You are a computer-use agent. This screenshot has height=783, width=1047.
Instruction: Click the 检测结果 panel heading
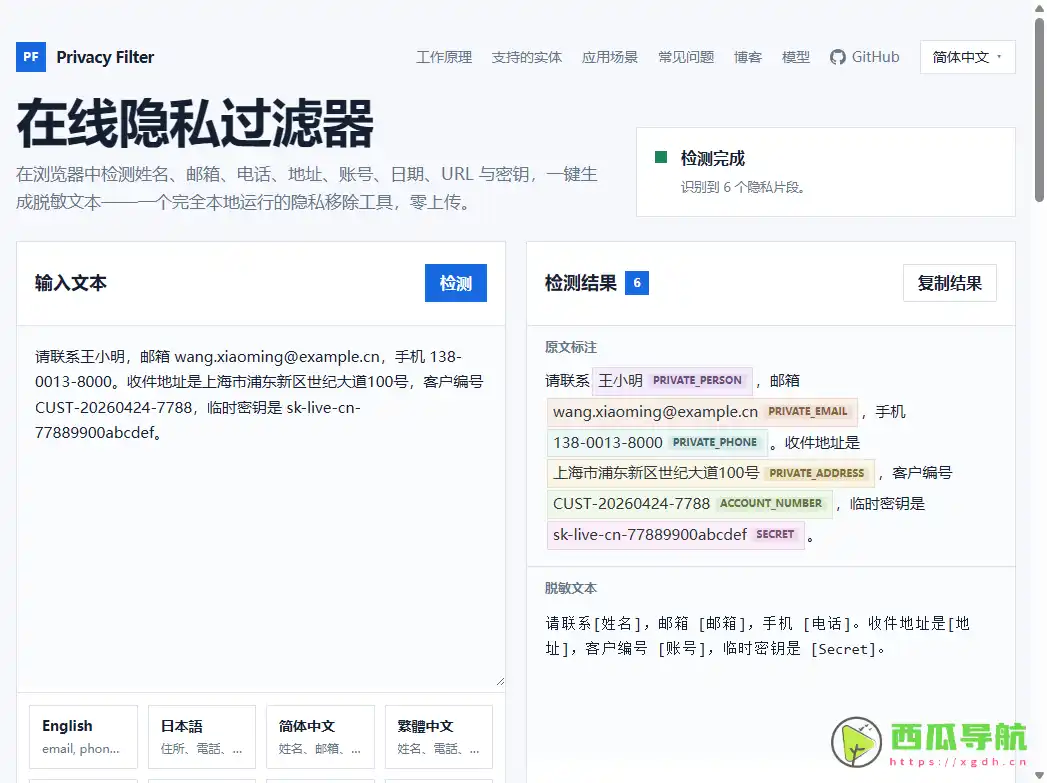pos(581,283)
